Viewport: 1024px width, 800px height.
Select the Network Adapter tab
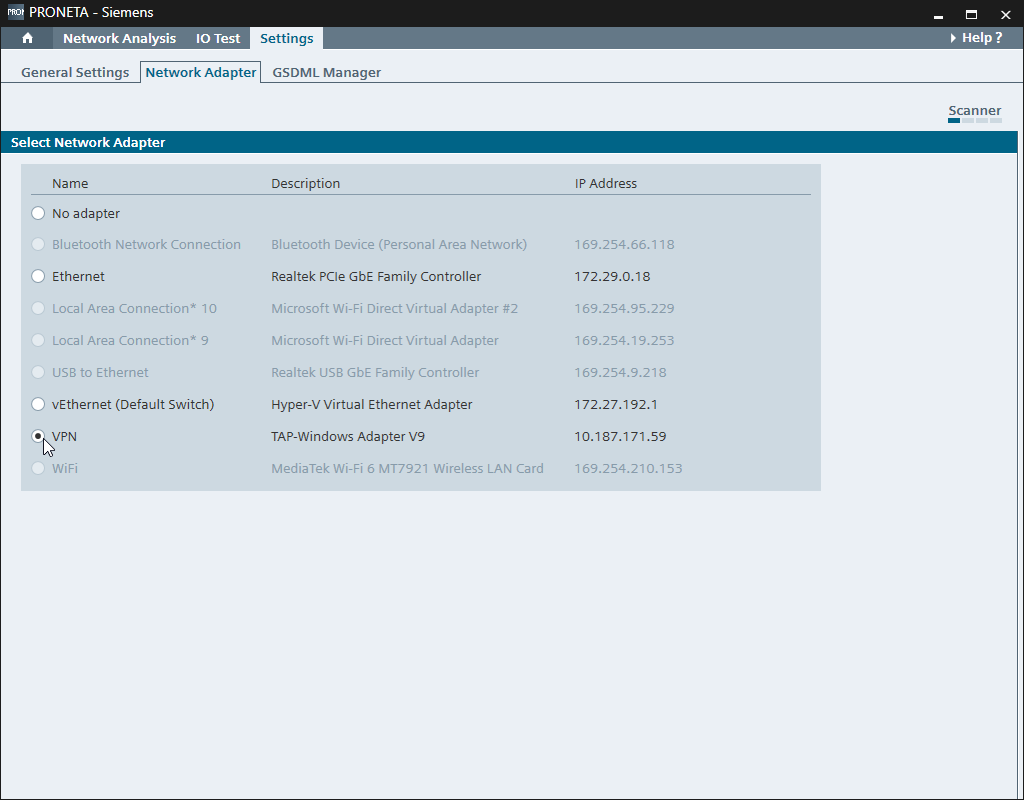click(200, 72)
